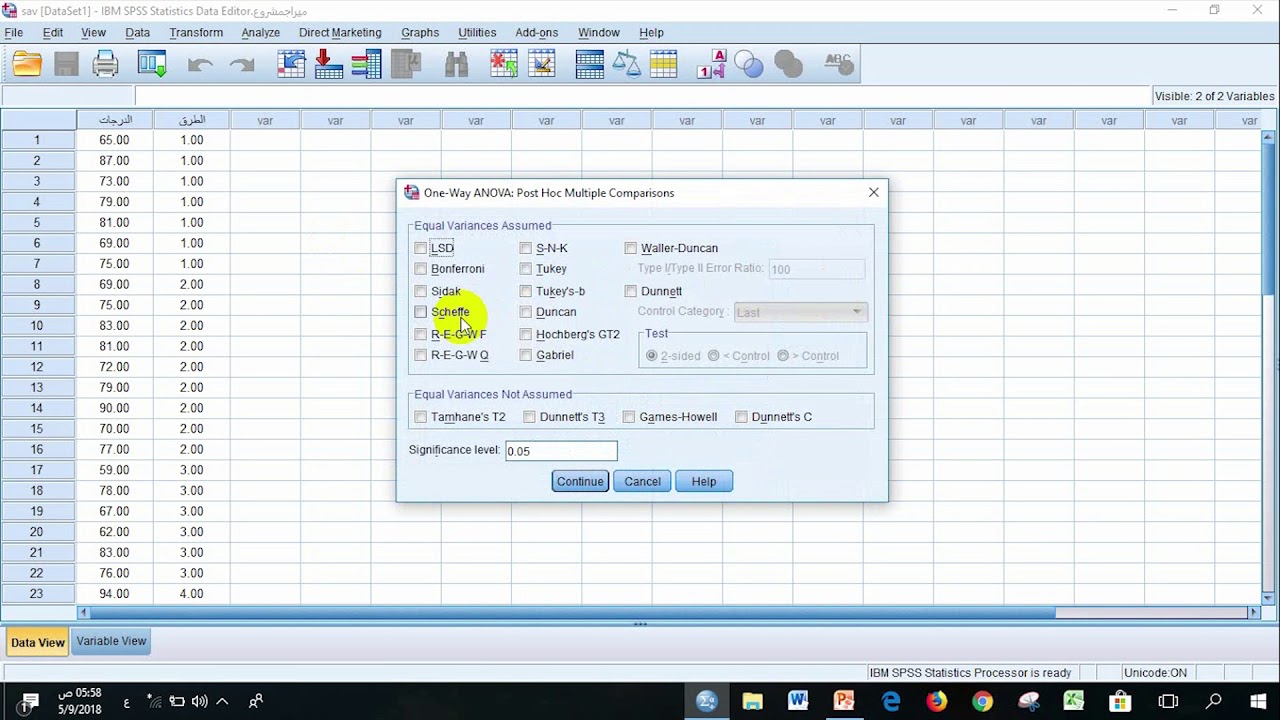Switch to Word in the taskbar
The image size is (1280, 720).
(798, 701)
